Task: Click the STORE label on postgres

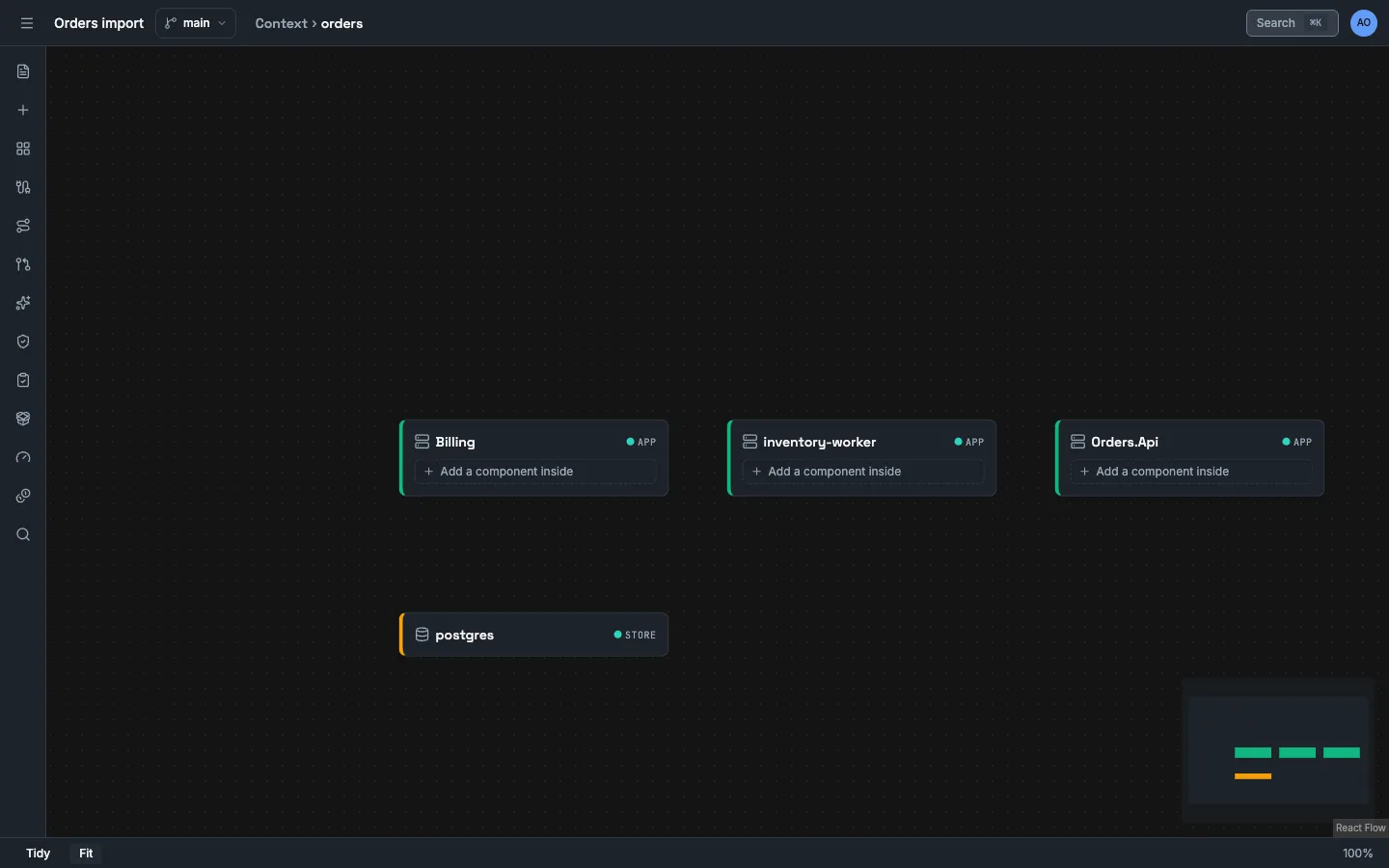Action: (x=640, y=635)
